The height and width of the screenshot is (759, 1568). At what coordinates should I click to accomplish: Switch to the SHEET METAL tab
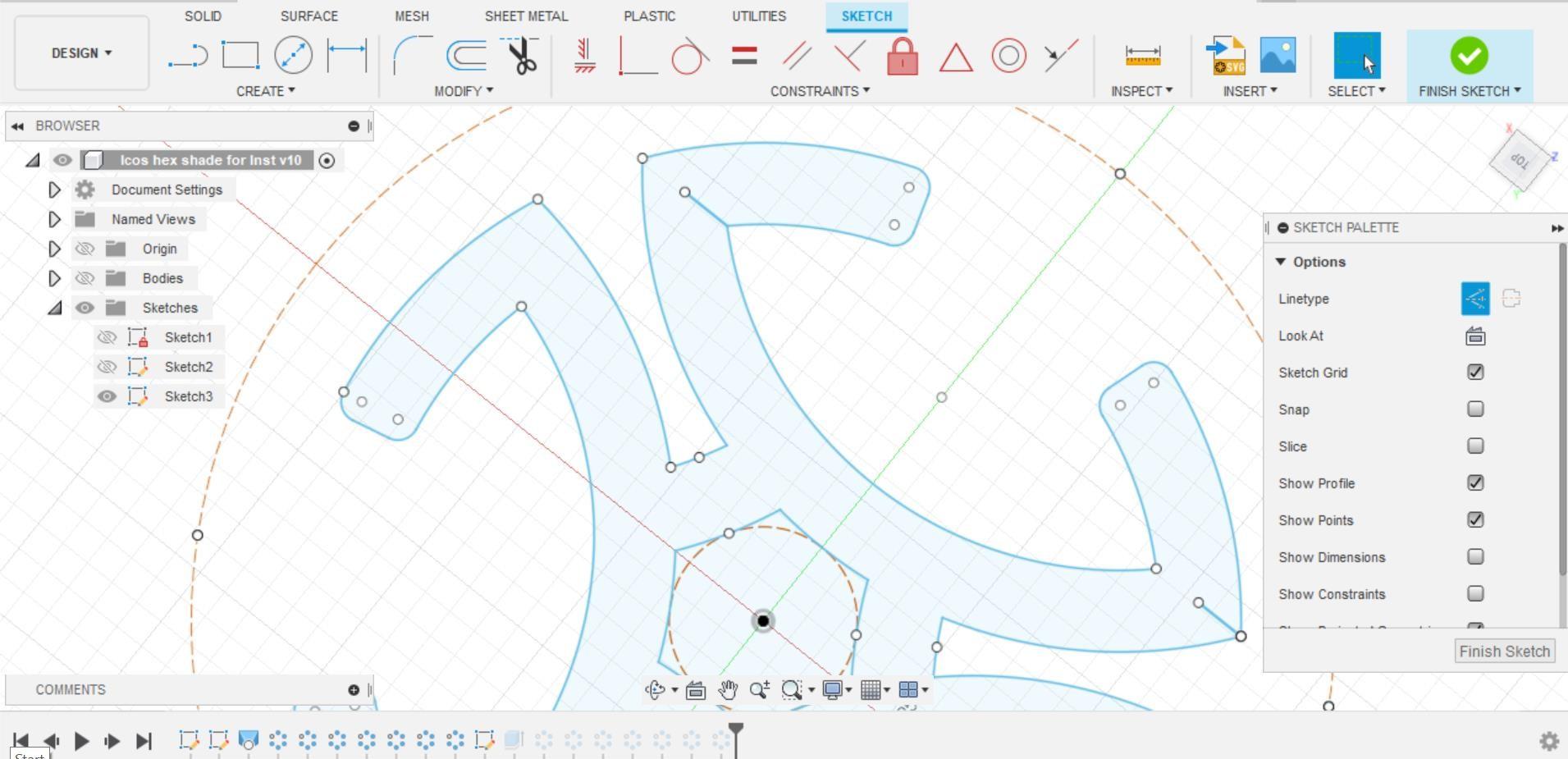[526, 16]
